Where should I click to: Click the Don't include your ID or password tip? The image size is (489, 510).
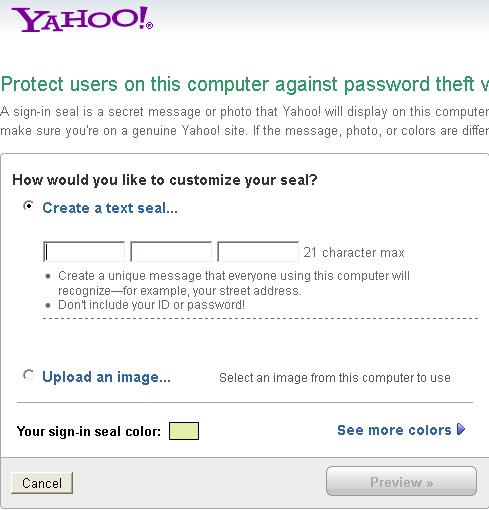pyautogui.click(x=152, y=305)
